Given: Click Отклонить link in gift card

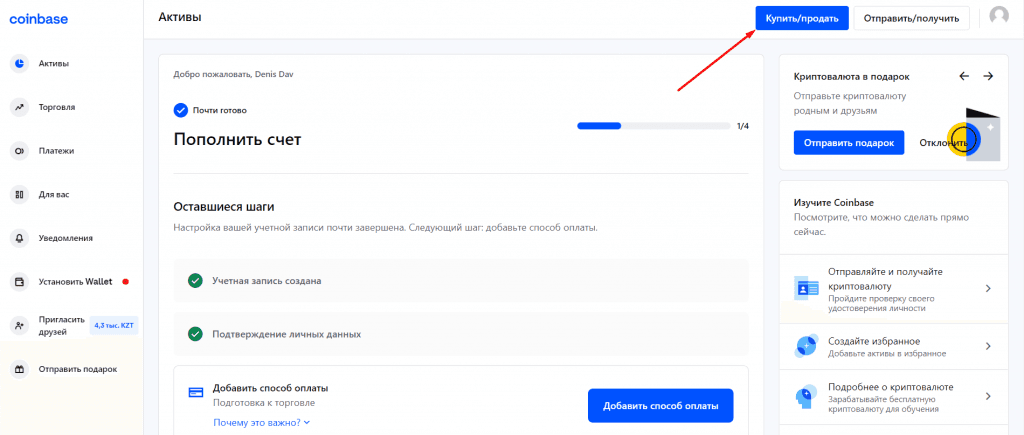Looking at the screenshot, I should click(x=944, y=142).
